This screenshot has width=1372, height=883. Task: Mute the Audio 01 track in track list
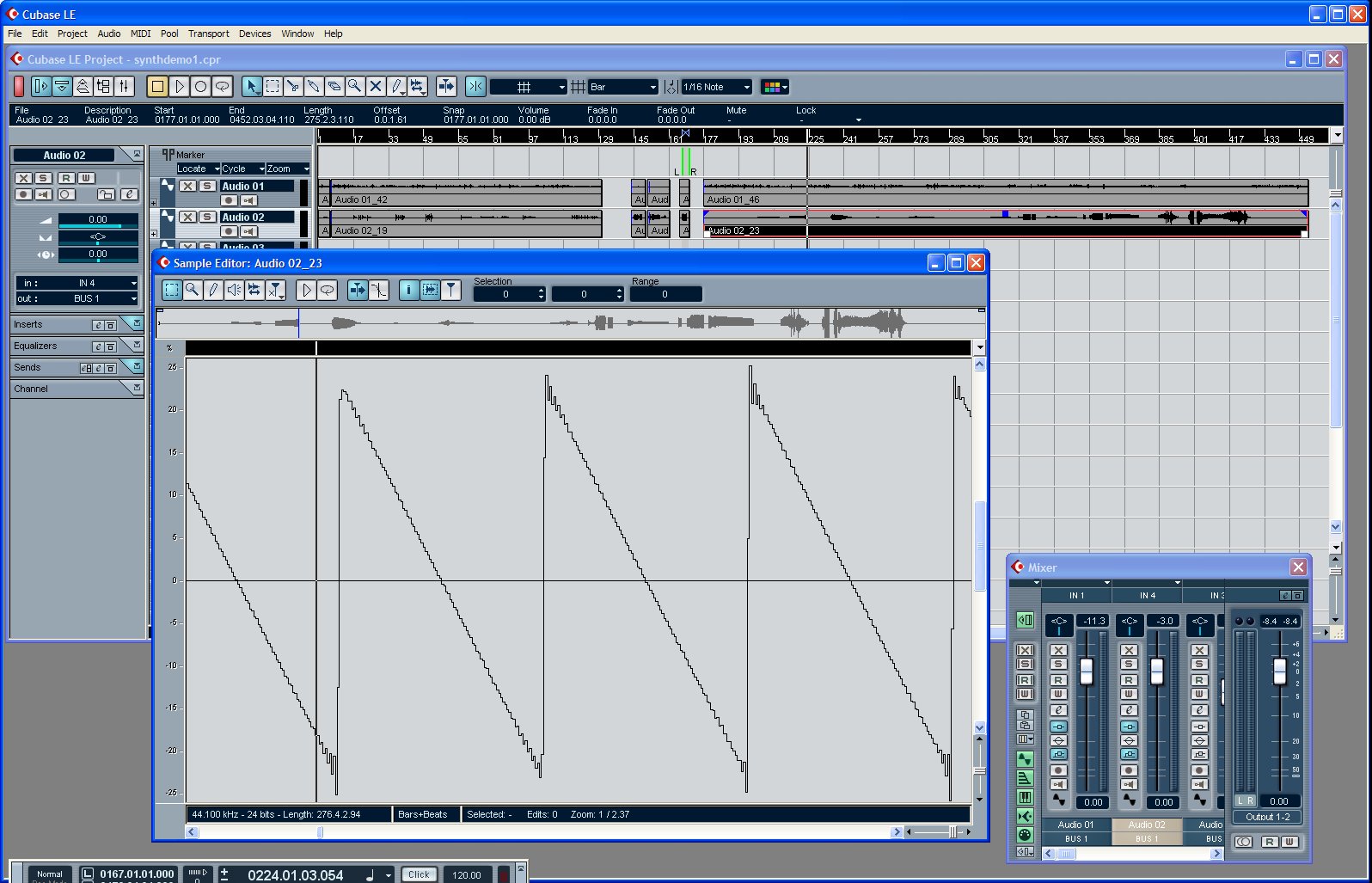[188, 186]
